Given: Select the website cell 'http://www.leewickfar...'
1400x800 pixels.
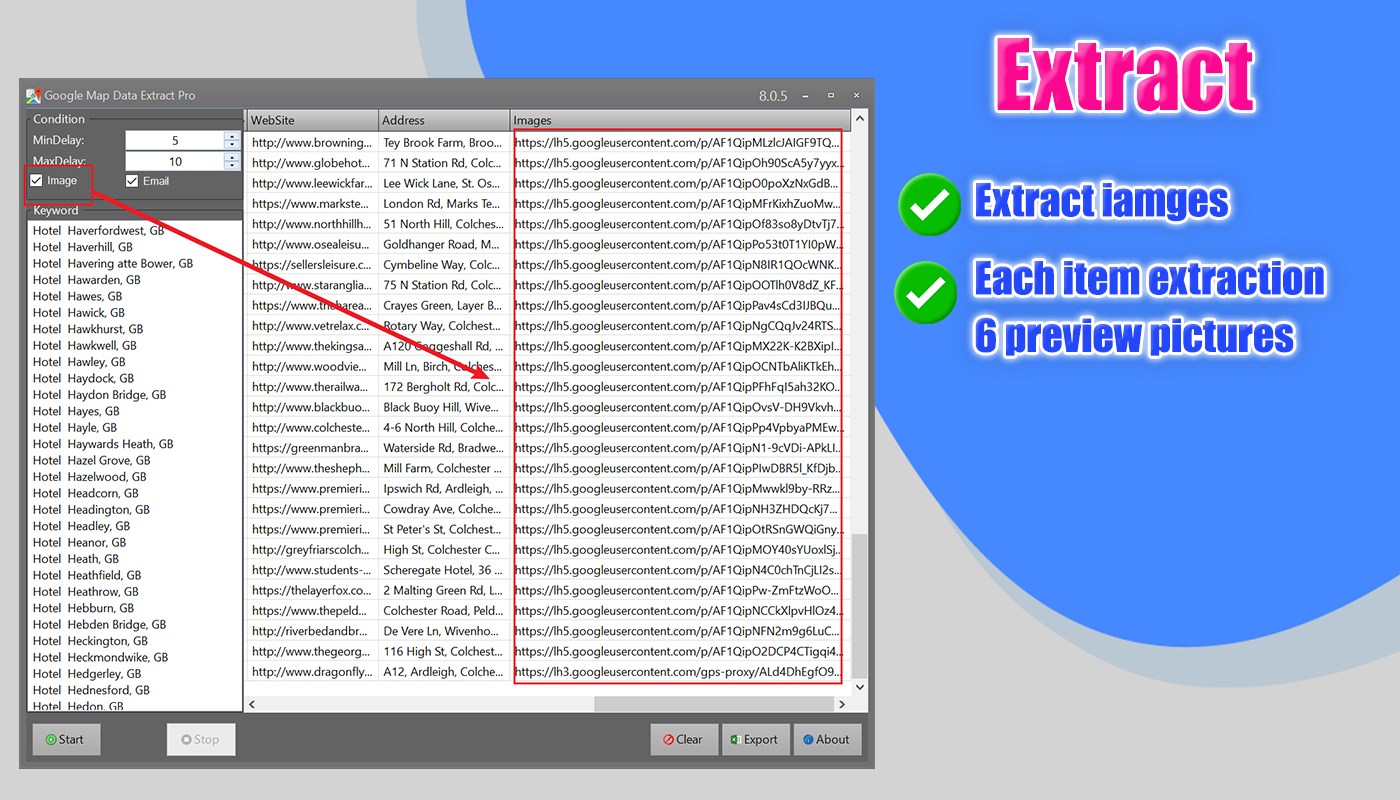Looking at the screenshot, I should 312,183.
